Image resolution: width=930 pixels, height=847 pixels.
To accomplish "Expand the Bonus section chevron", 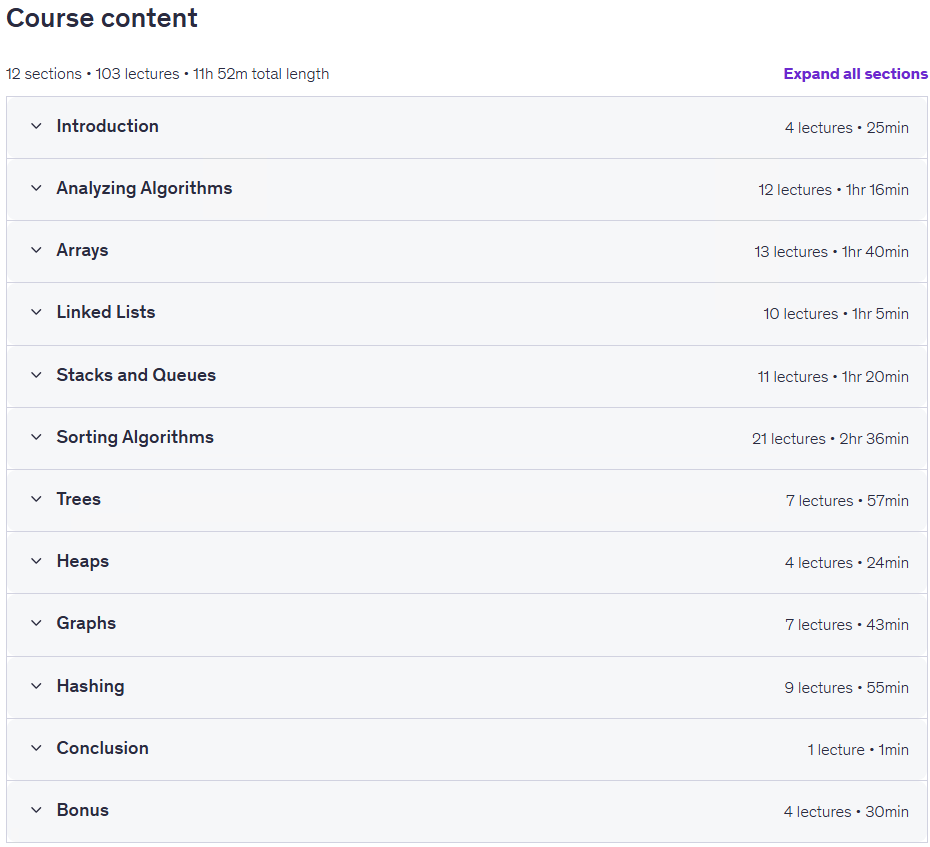I will point(36,810).
